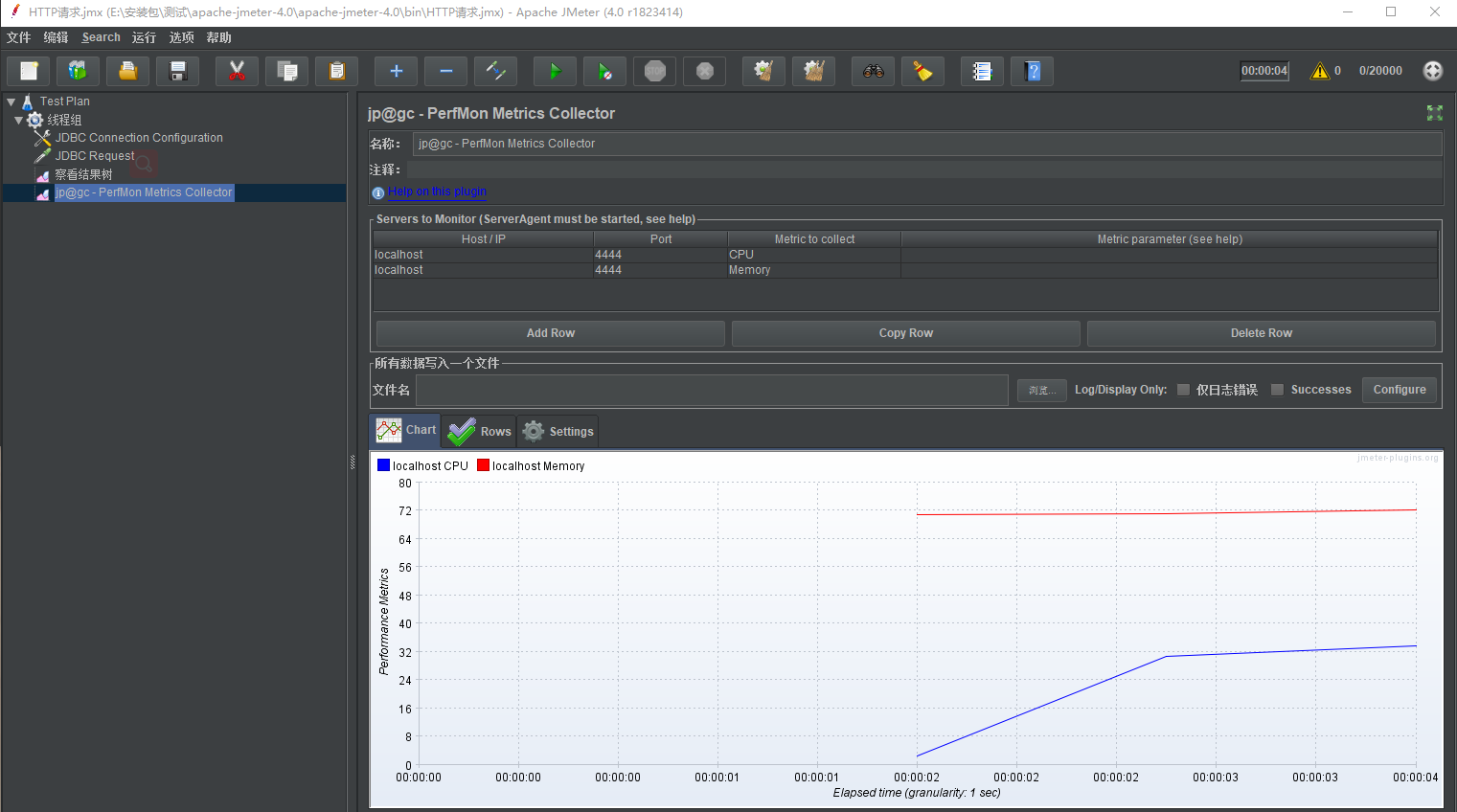The image size is (1457, 812).
Task: Click into the 文件名 filename input field
Action: pos(712,390)
